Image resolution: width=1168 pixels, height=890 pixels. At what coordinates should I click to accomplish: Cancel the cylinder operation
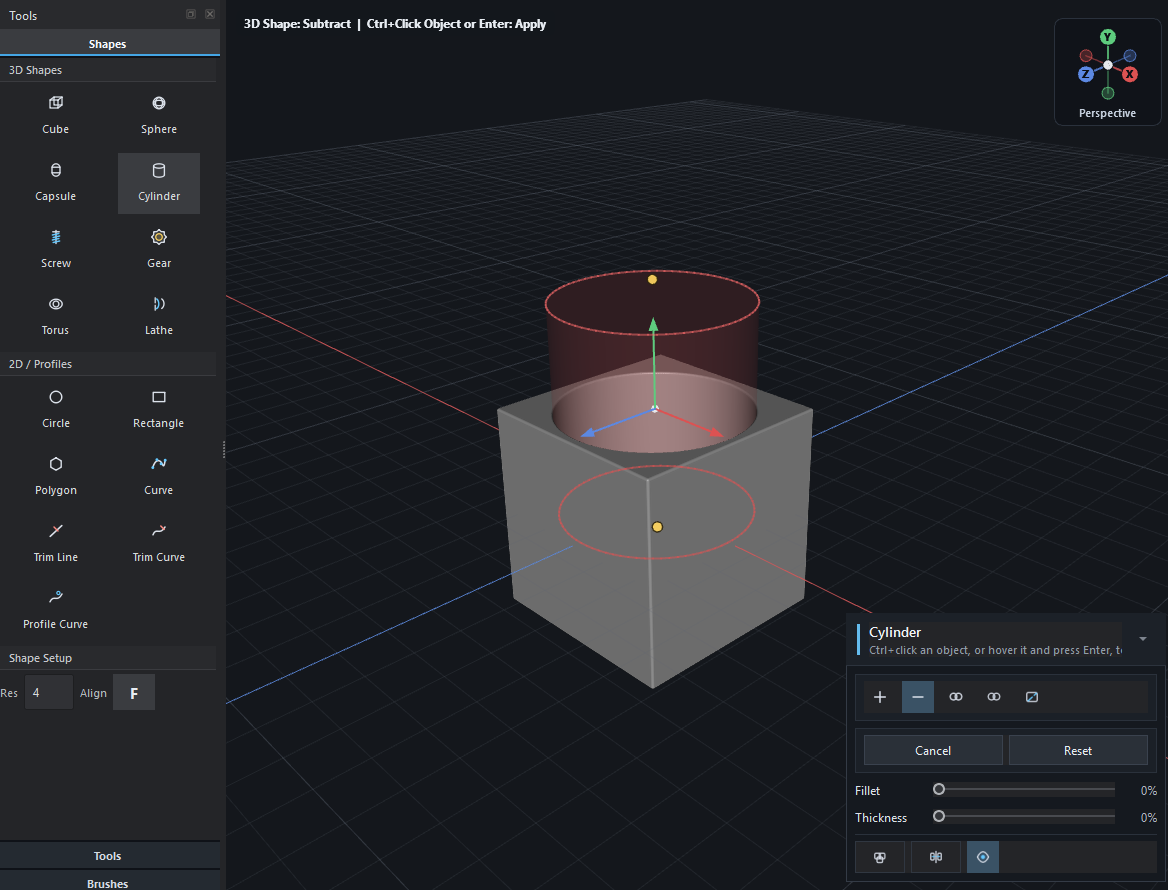pos(933,750)
